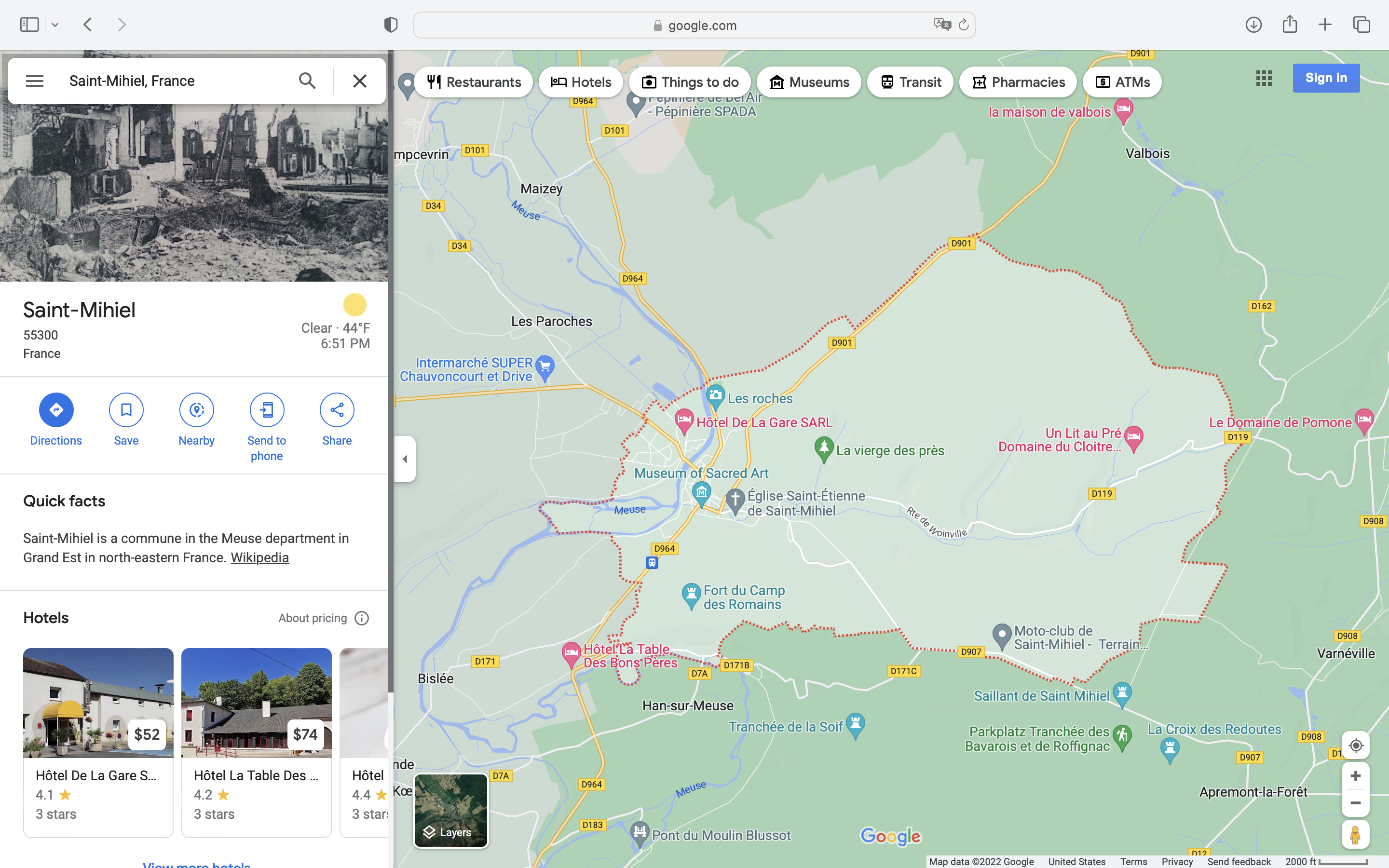This screenshot has width=1389, height=868.
Task: Click the Share icon button
Action: click(x=337, y=410)
